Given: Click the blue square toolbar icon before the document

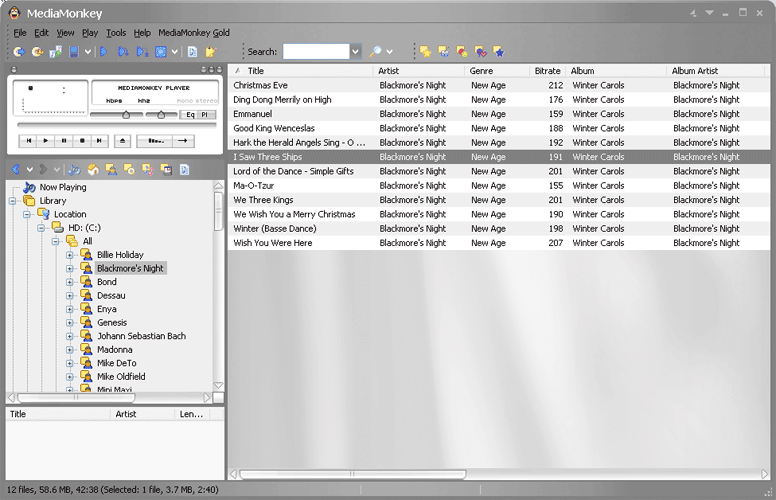Looking at the screenshot, I should tap(161, 51).
